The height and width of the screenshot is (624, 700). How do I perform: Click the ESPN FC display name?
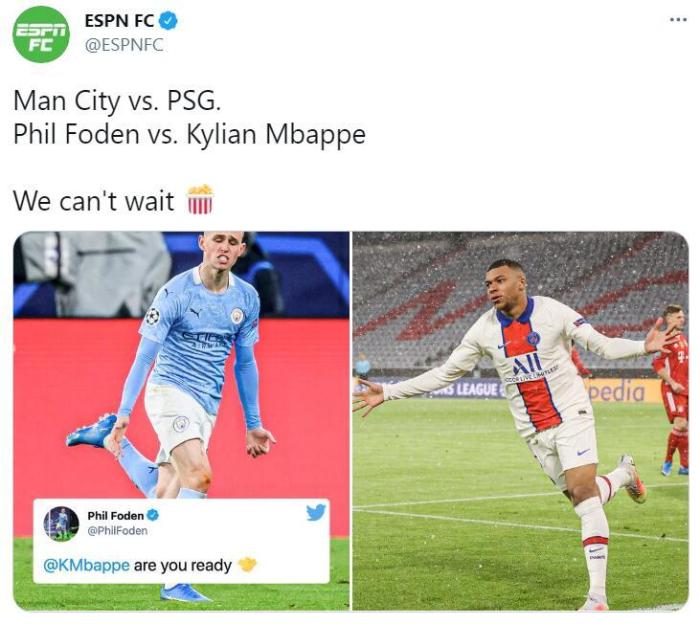pos(119,21)
